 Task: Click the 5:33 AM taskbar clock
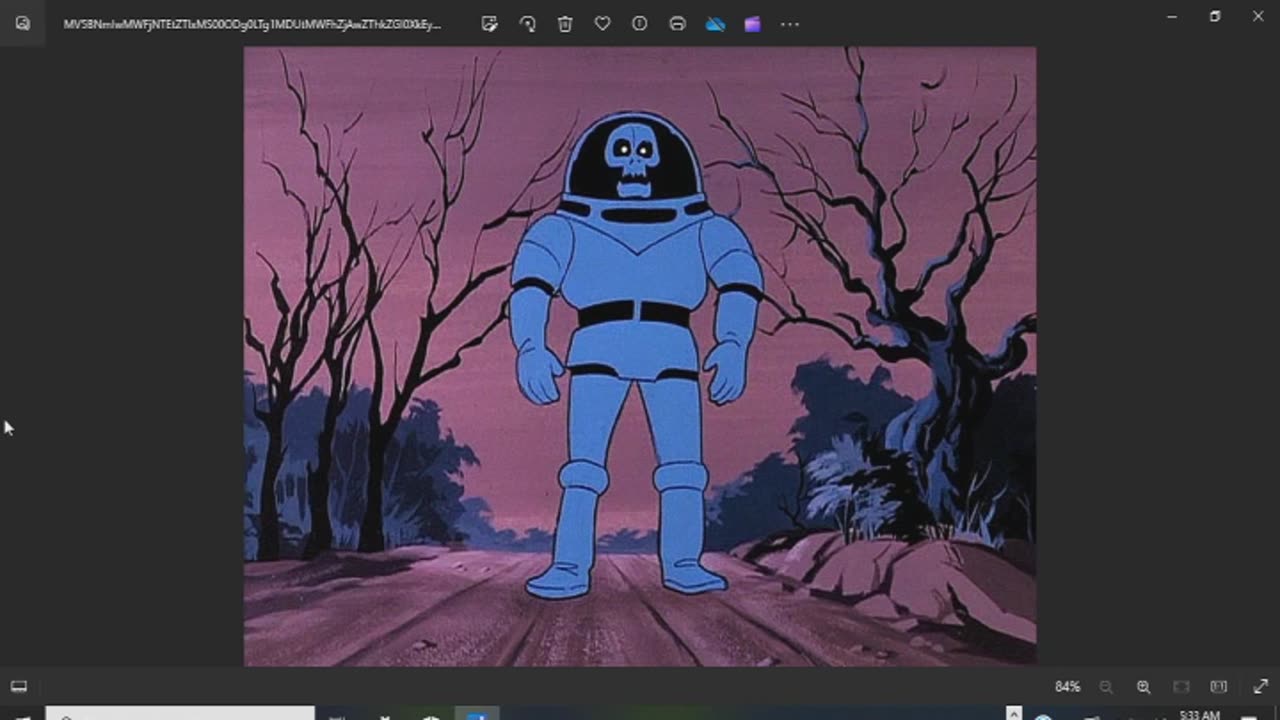(x=1199, y=714)
